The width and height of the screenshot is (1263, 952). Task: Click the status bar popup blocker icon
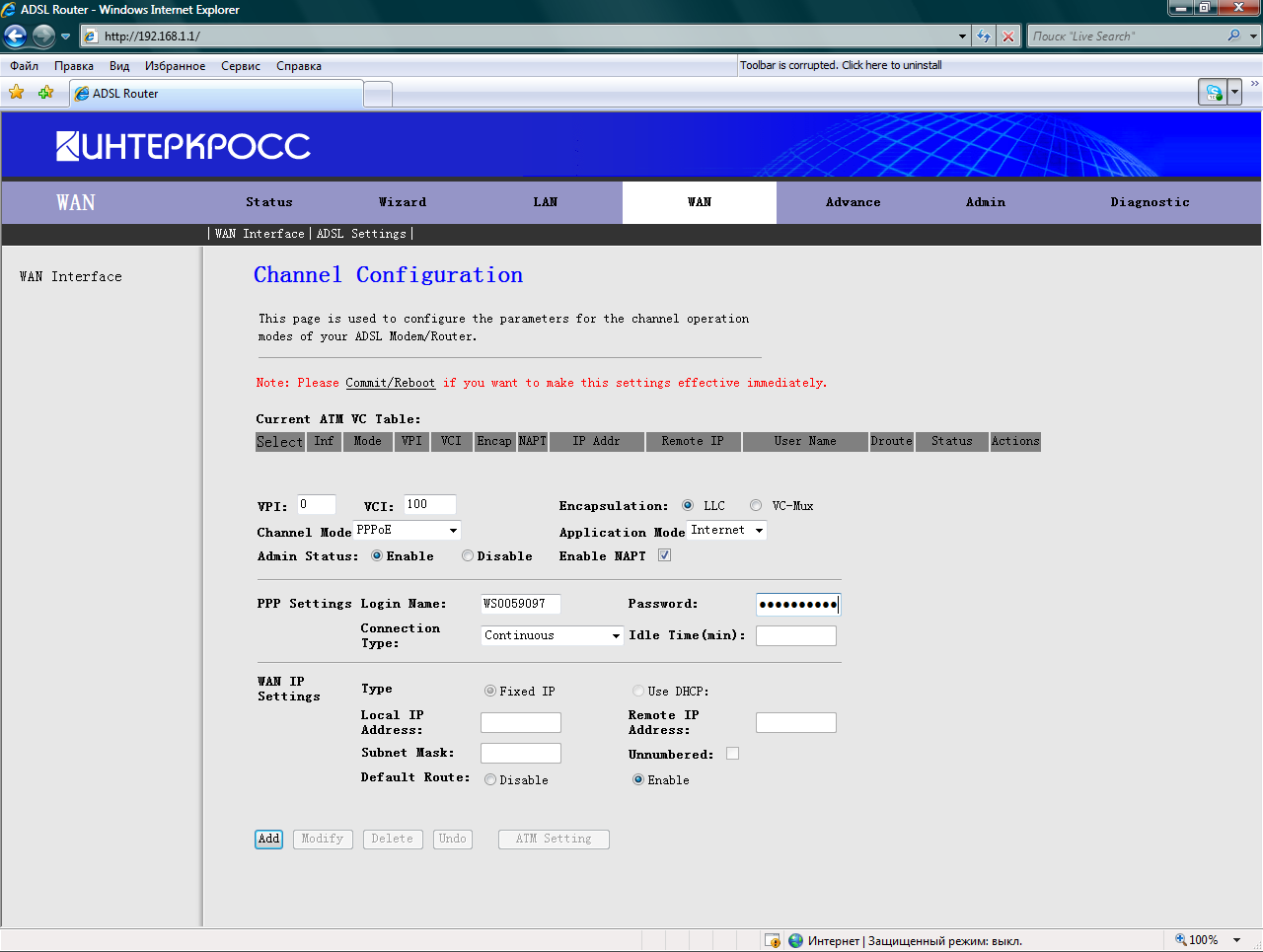pyautogui.click(x=774, y=940)
